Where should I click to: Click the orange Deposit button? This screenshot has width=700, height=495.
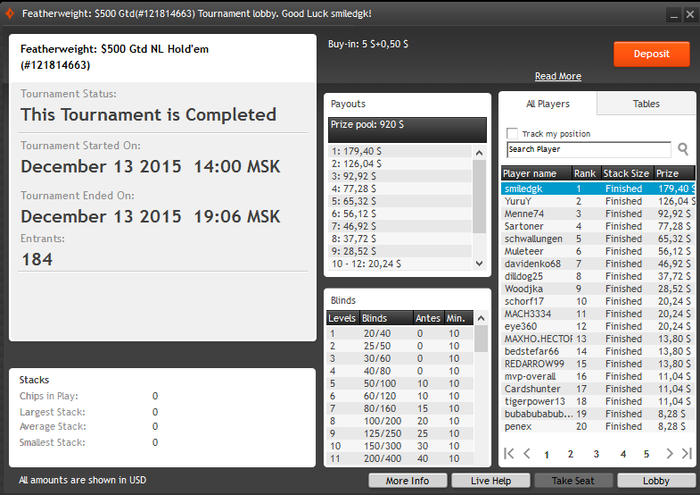651,54
